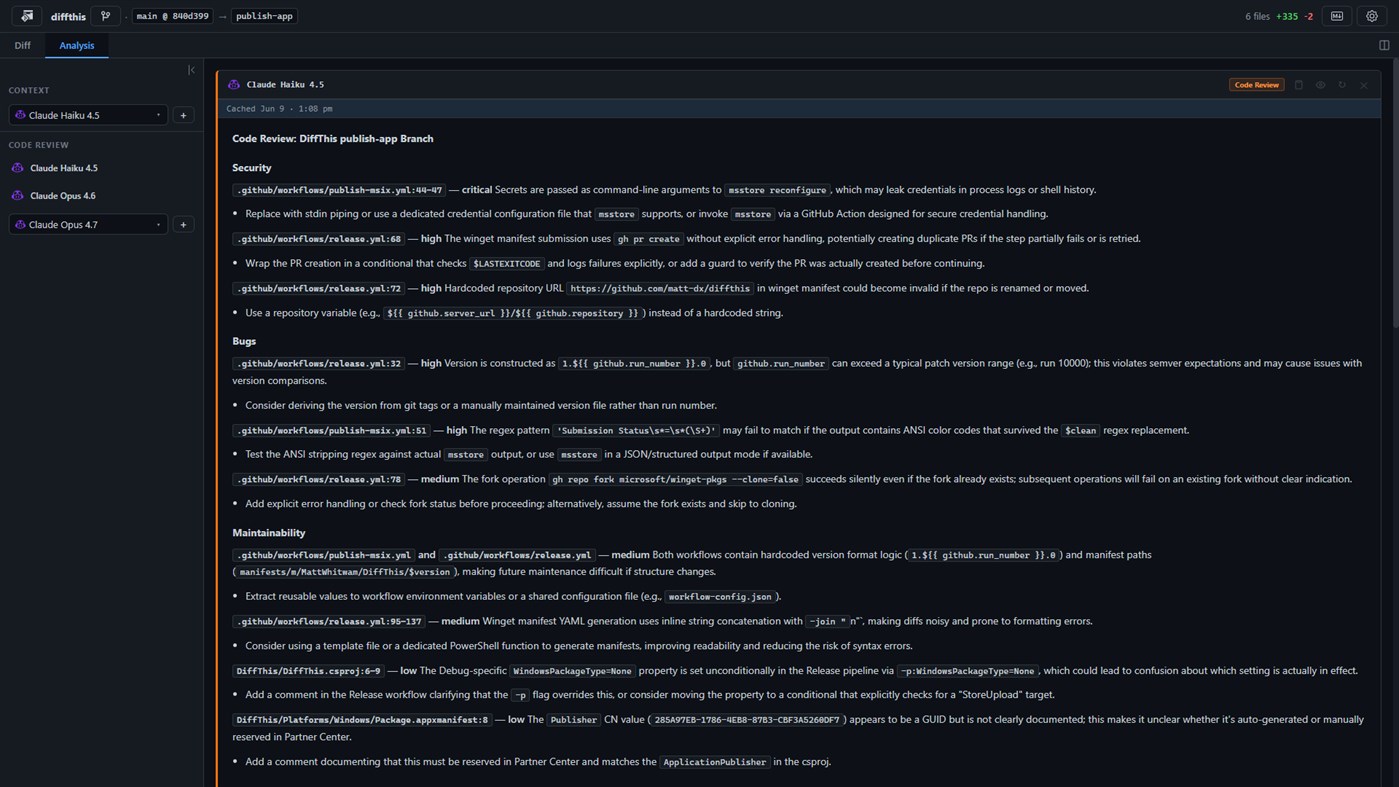Click the release.yml:72 file reference
Viewport: 1399px width, 787px height.
point(318,288)
